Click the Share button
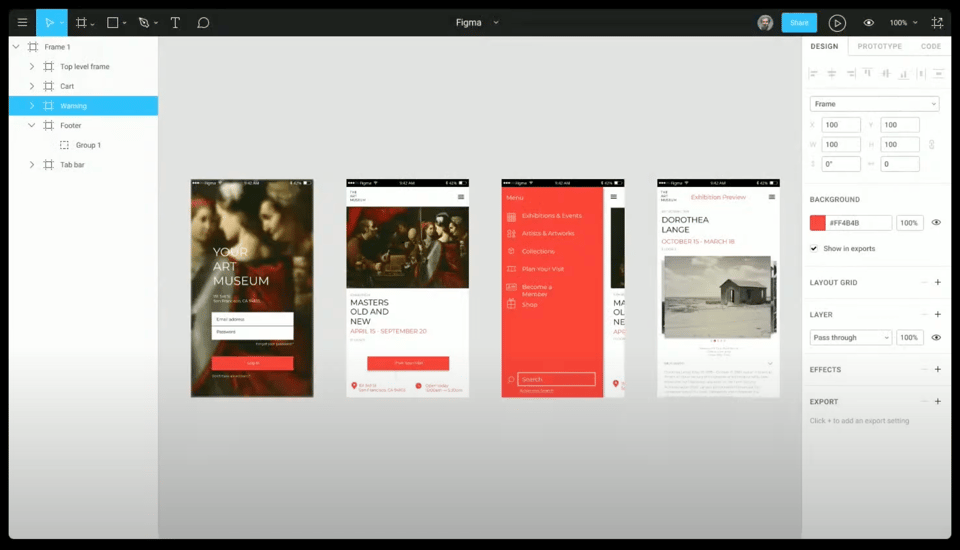 [x=799, y=23]
